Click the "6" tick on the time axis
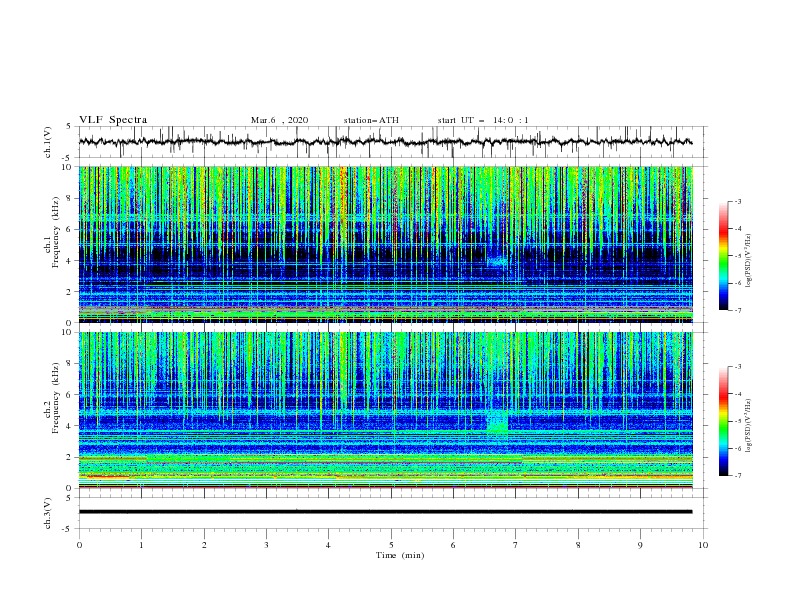792x612 pixels. click(x=453, y=545)
